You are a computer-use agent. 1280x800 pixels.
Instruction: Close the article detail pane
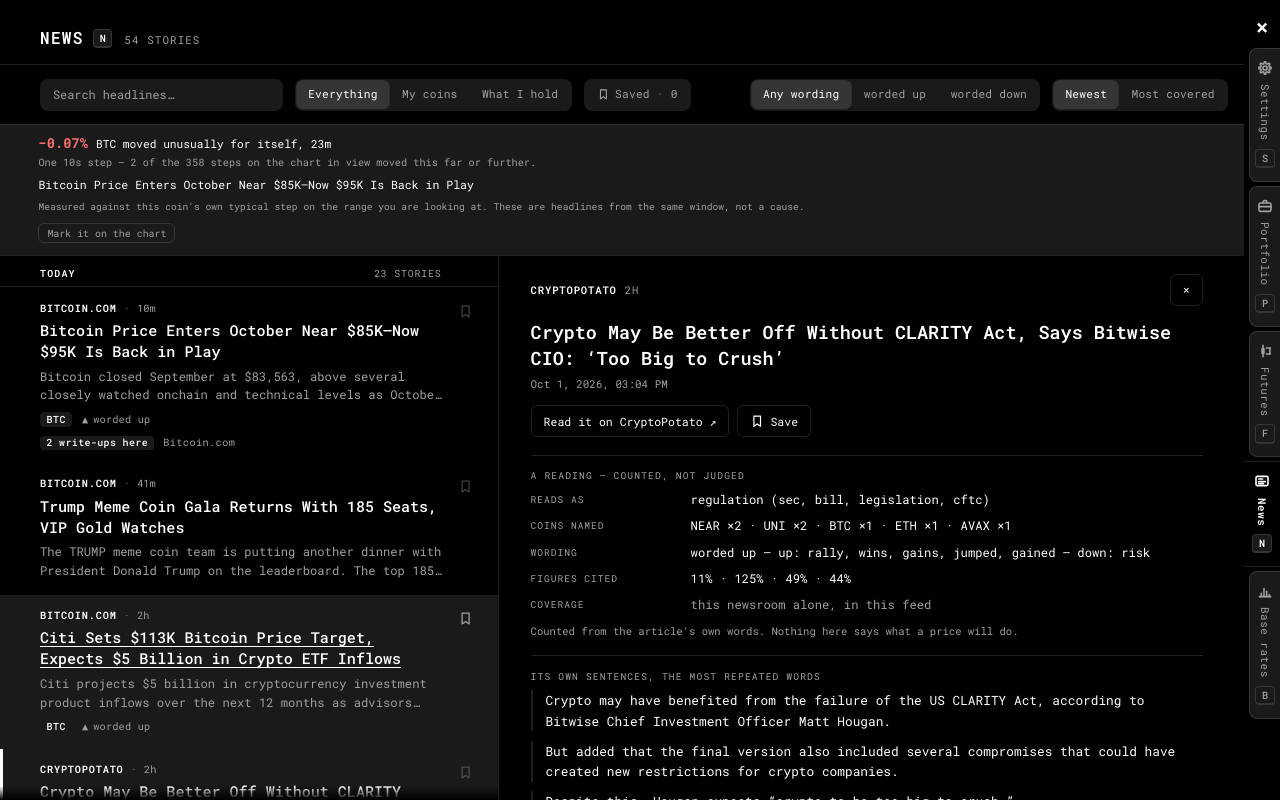(1186, 290)
